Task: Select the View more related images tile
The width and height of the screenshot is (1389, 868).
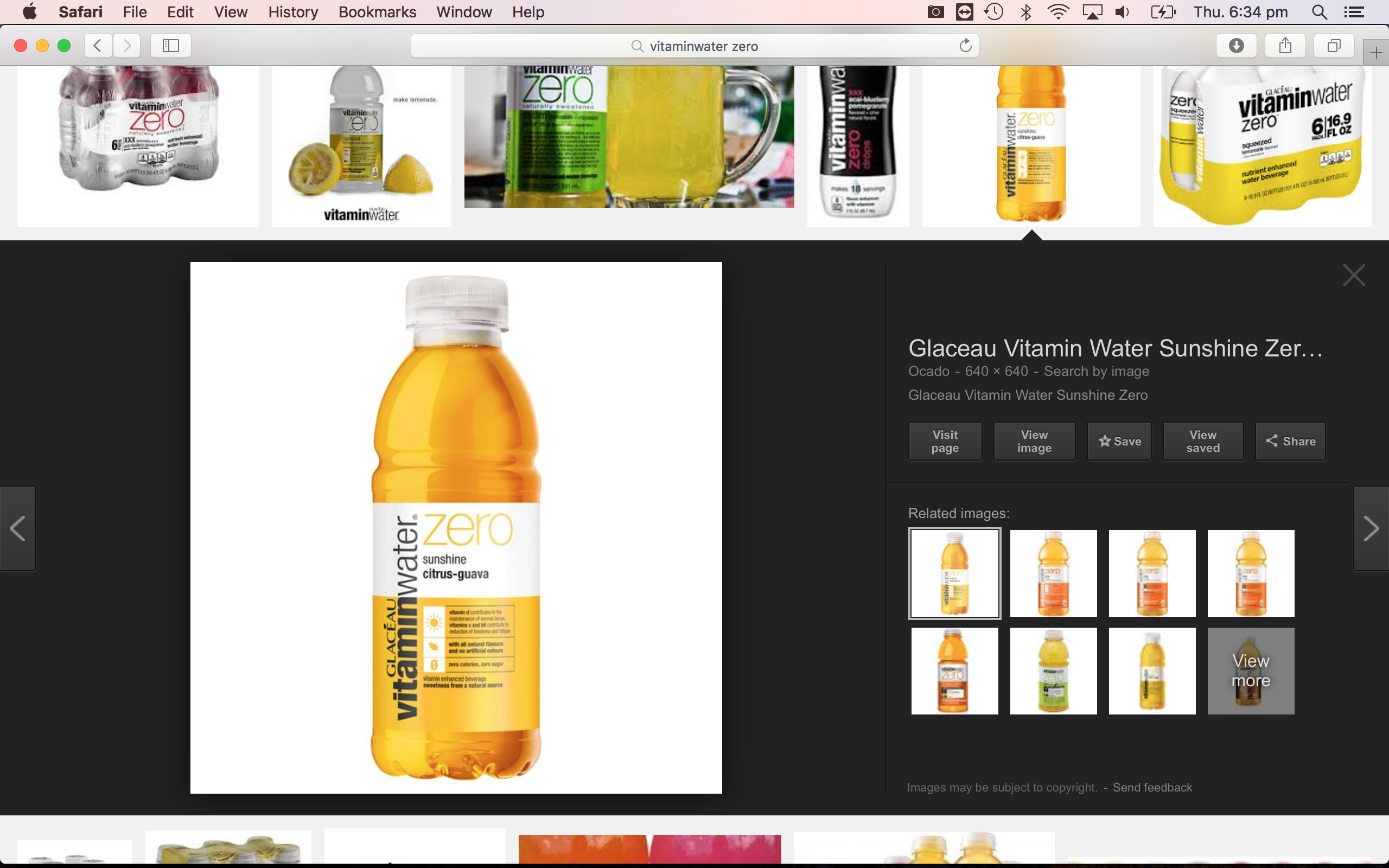Action: [x=1251, y=671]
